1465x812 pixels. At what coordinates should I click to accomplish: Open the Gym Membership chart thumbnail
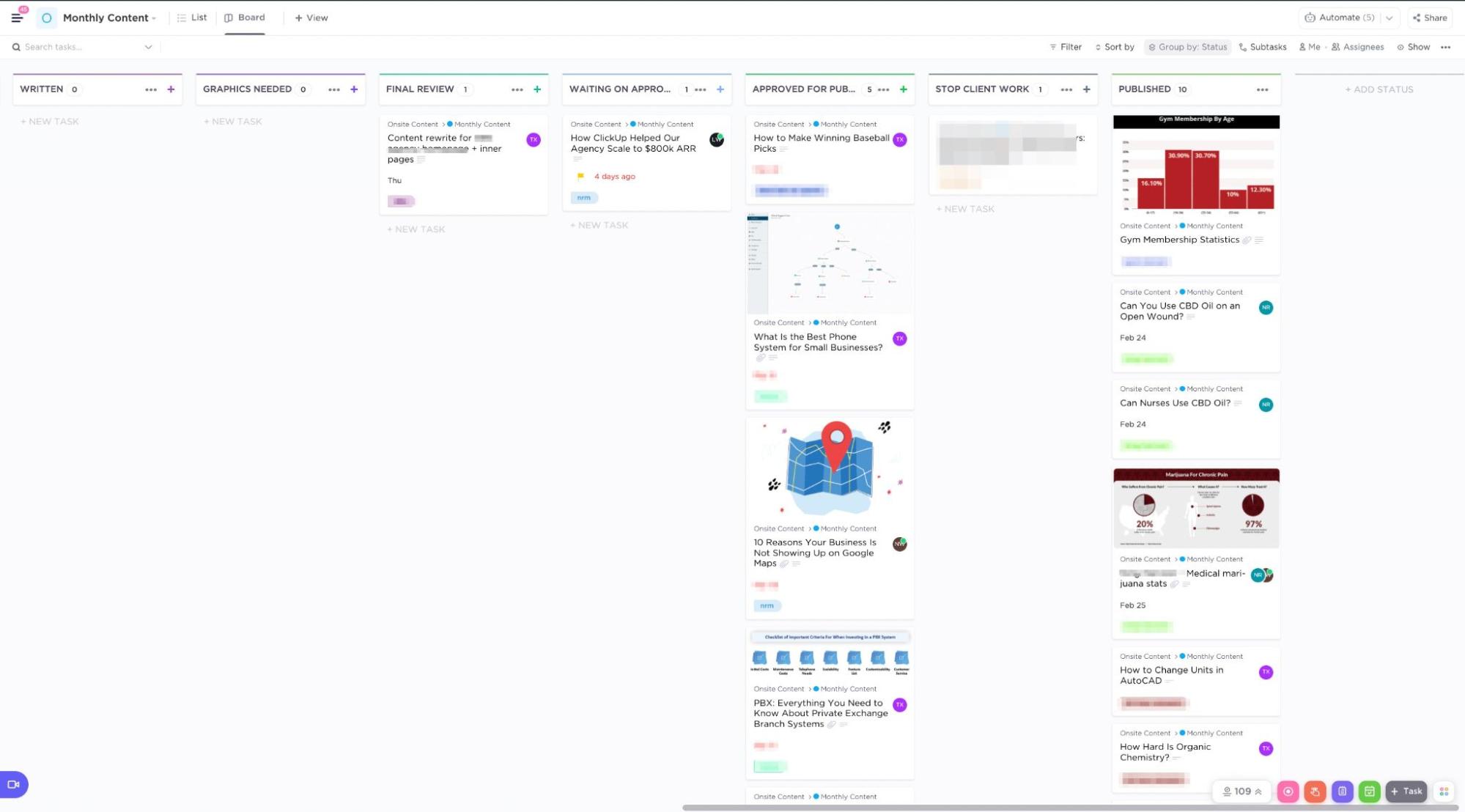1196,166
